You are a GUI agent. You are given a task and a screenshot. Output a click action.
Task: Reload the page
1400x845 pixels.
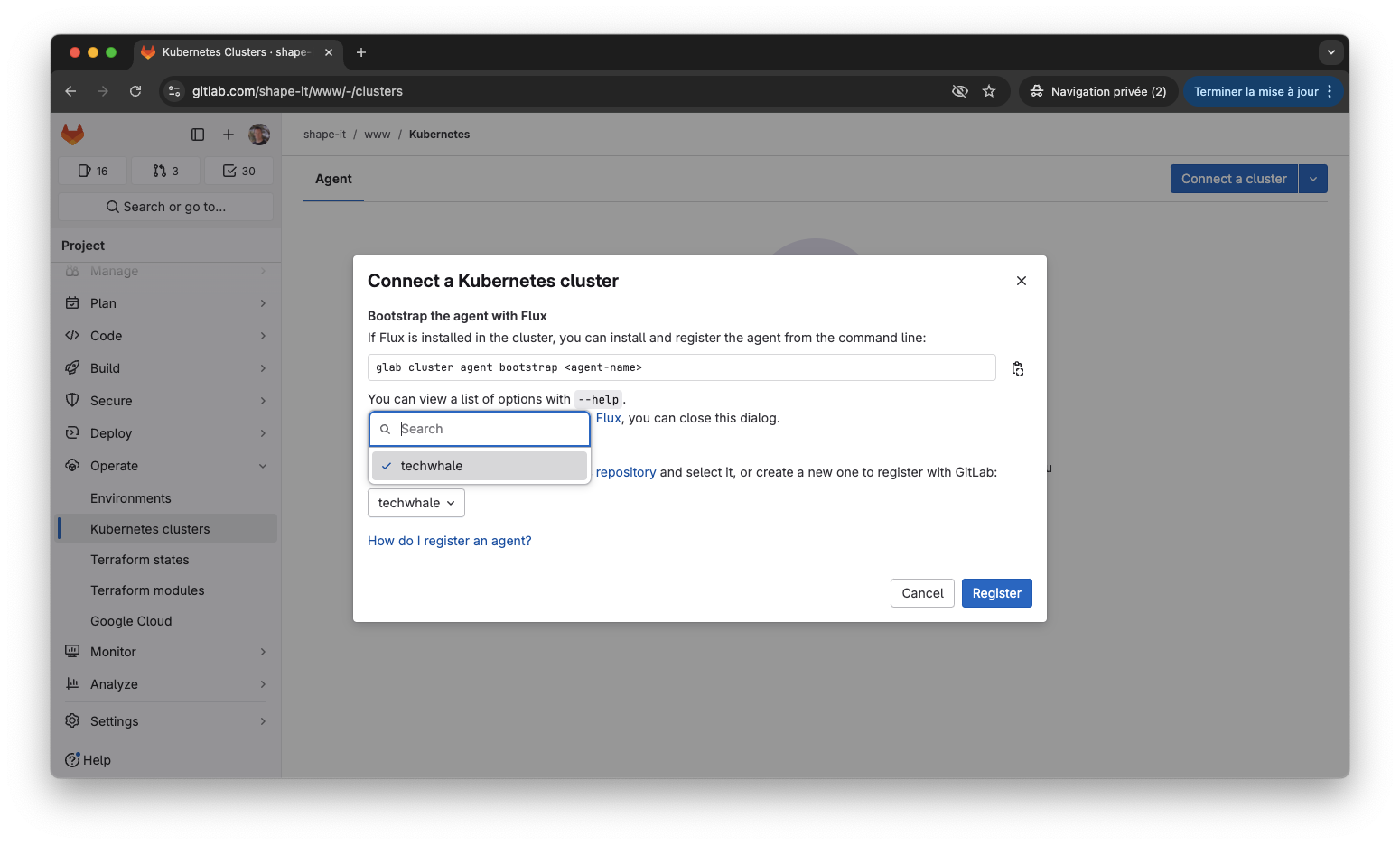pyautogui.click(x=135, y=91)
